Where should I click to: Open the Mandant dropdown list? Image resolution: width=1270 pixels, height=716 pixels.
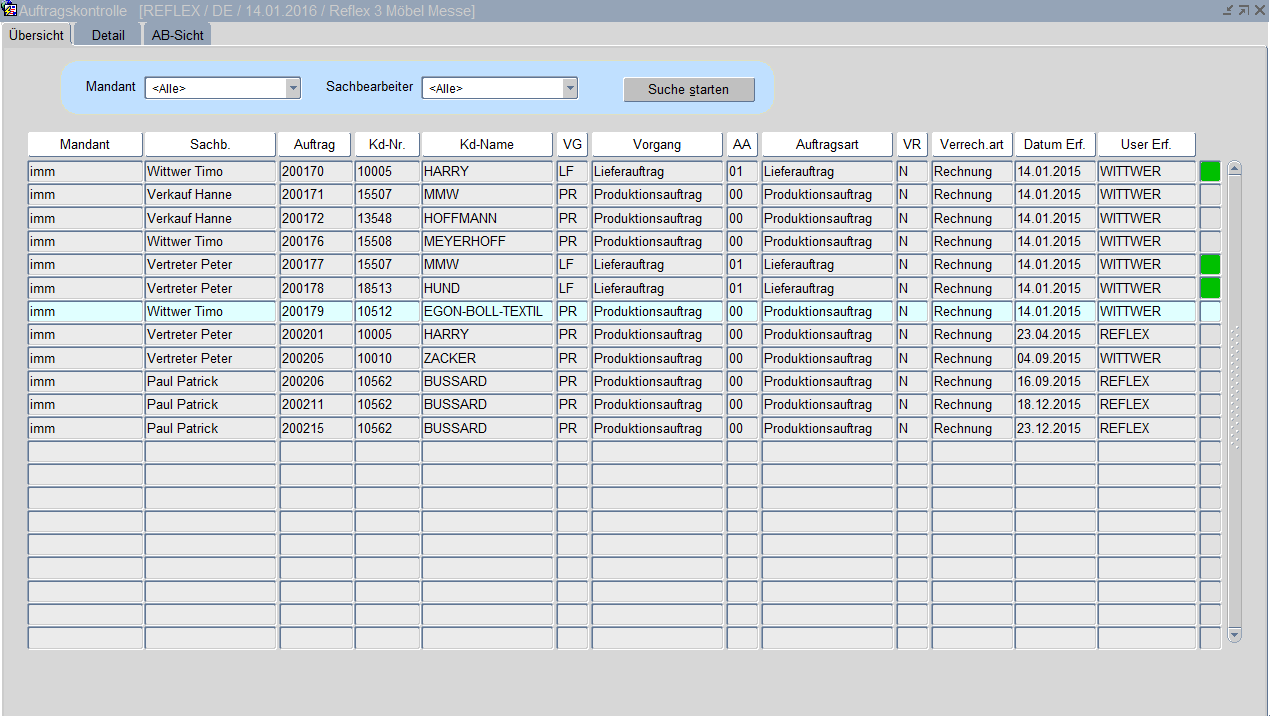[293, 88]
